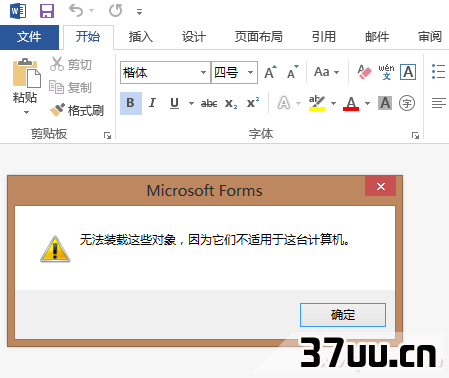Close the Microsoft Forms dialog
449x378 pixels.
(x=381, y=186)
